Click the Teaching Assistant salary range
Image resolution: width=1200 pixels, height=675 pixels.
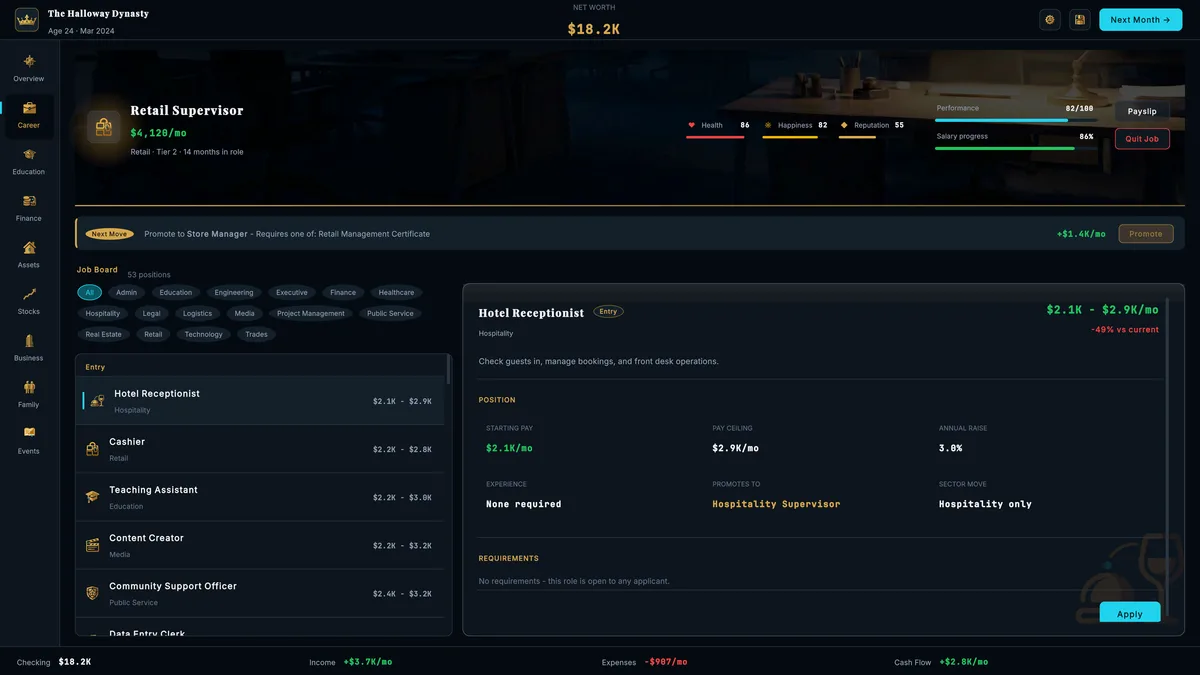[402, 497]
